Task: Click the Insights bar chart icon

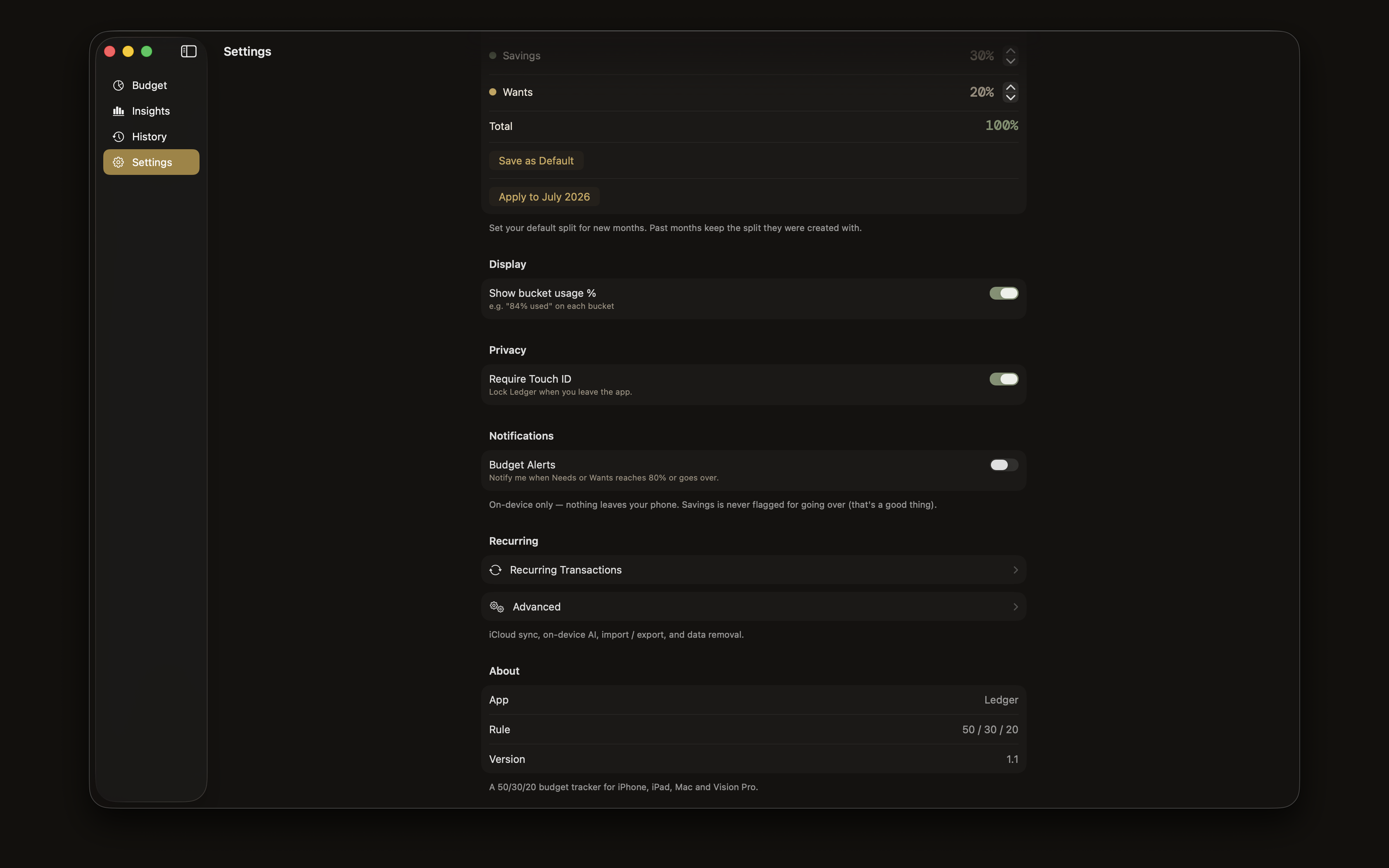Action: 118,111
